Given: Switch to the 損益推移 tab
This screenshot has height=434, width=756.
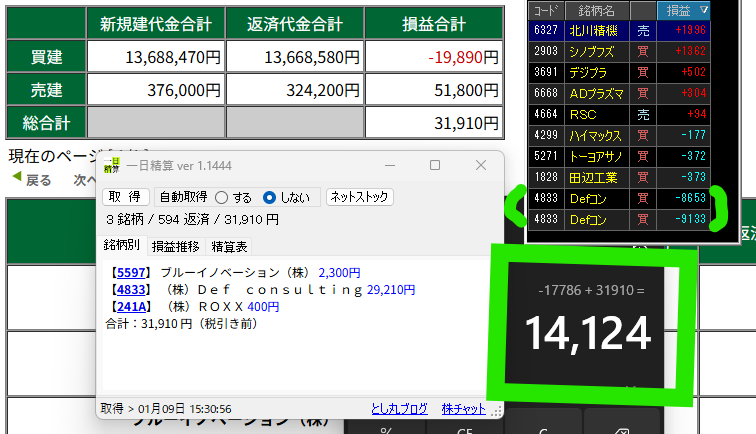Looking at the screenshot, I should pos(176,246).
